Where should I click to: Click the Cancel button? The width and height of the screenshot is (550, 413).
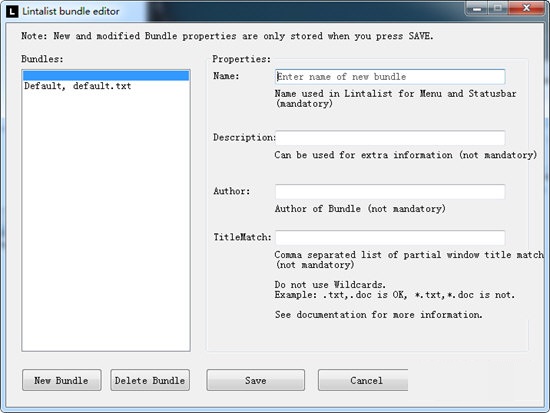[363, 380]
